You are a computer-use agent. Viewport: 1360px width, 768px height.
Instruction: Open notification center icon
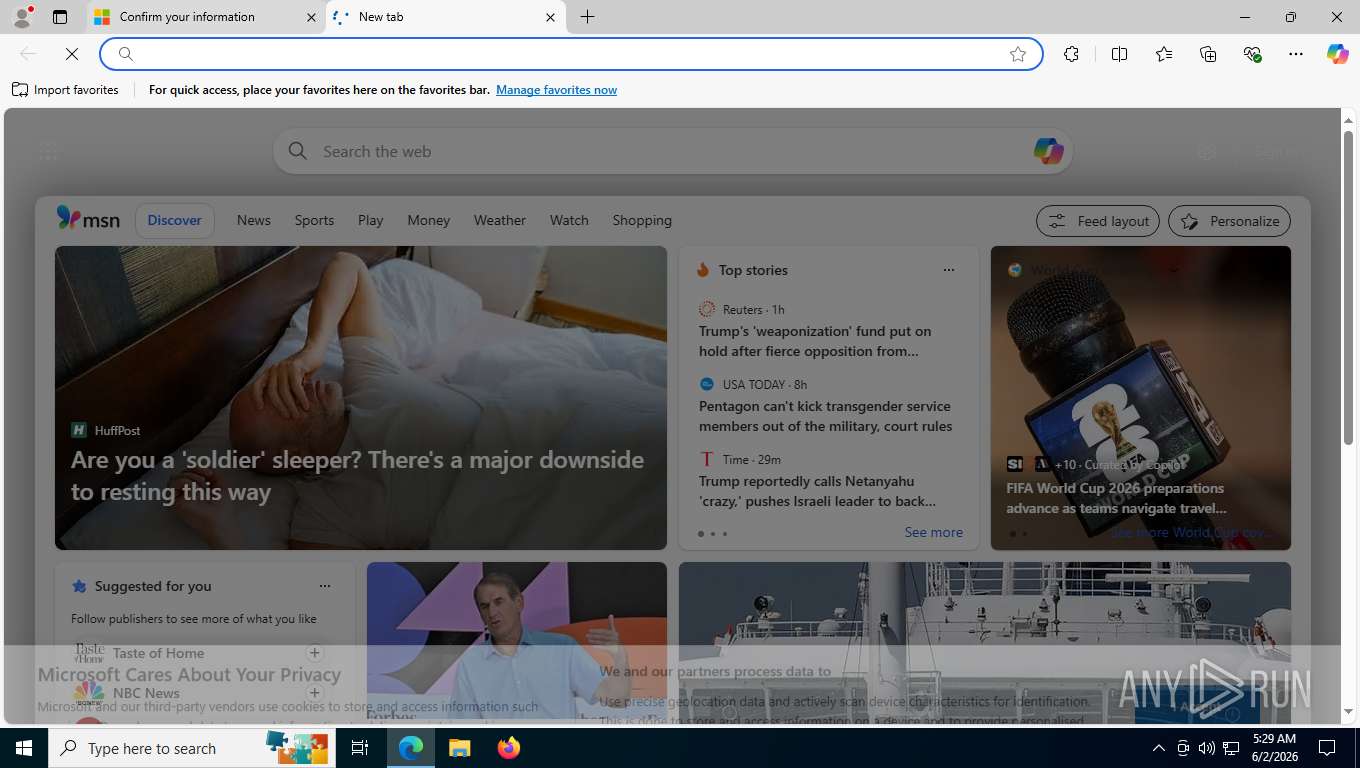[x=1327, y=748]
